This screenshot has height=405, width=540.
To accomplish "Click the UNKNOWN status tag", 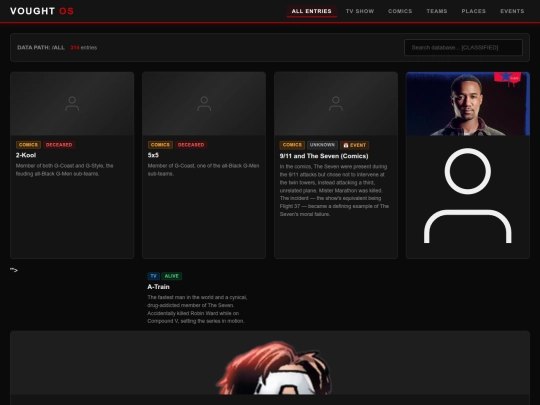I will (322, 145).
